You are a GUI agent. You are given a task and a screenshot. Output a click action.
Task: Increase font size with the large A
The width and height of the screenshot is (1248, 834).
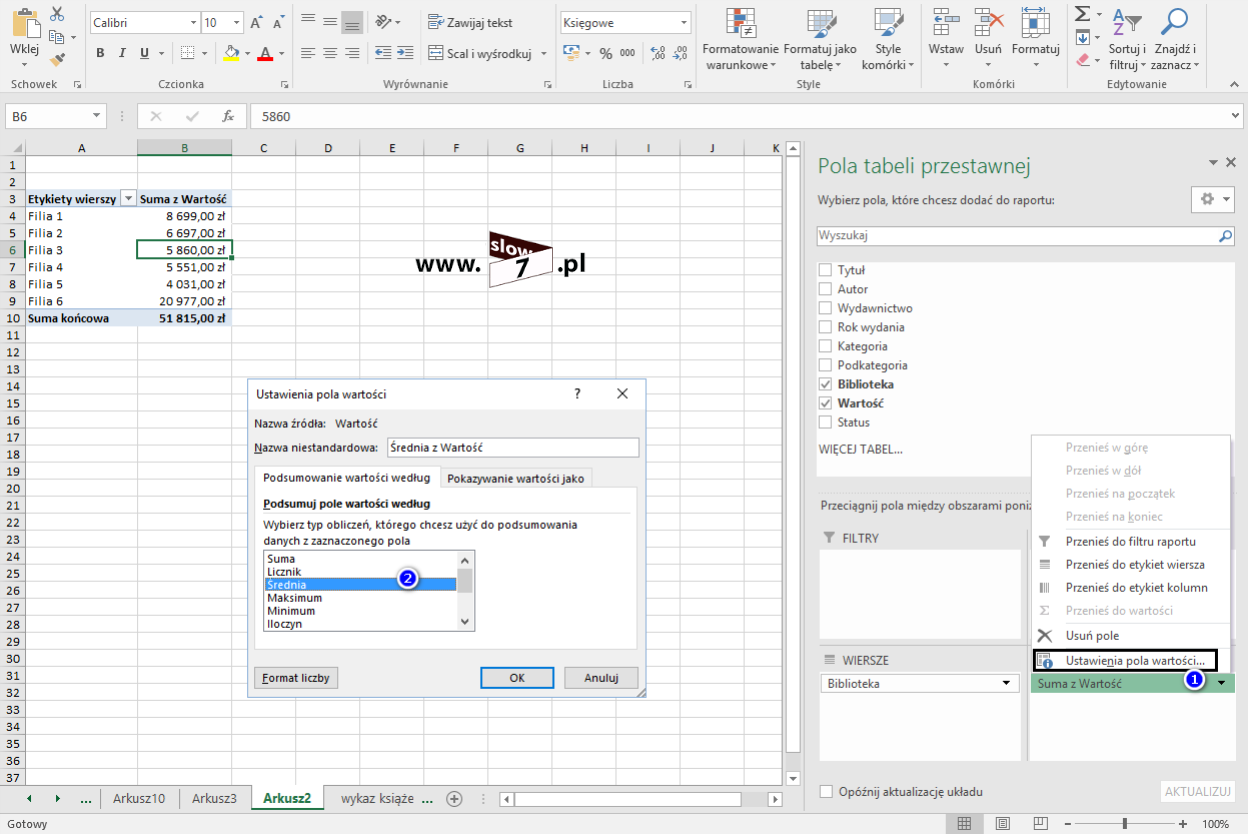257,22
